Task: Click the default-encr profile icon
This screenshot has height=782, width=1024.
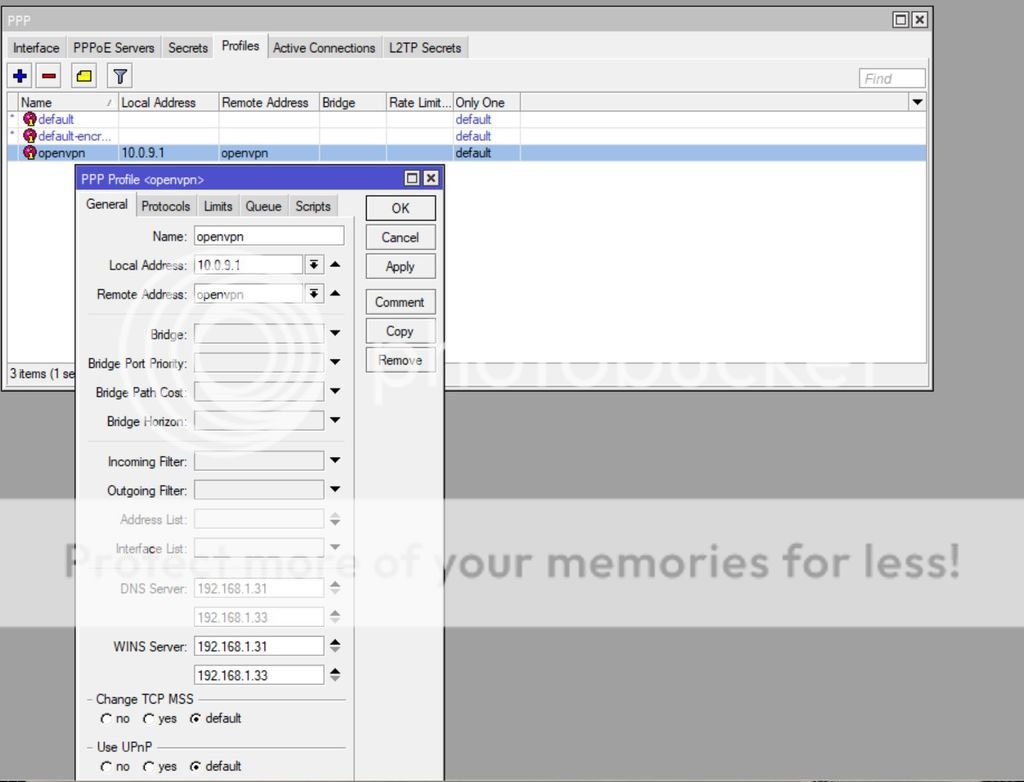Action: tap(29, 136)
